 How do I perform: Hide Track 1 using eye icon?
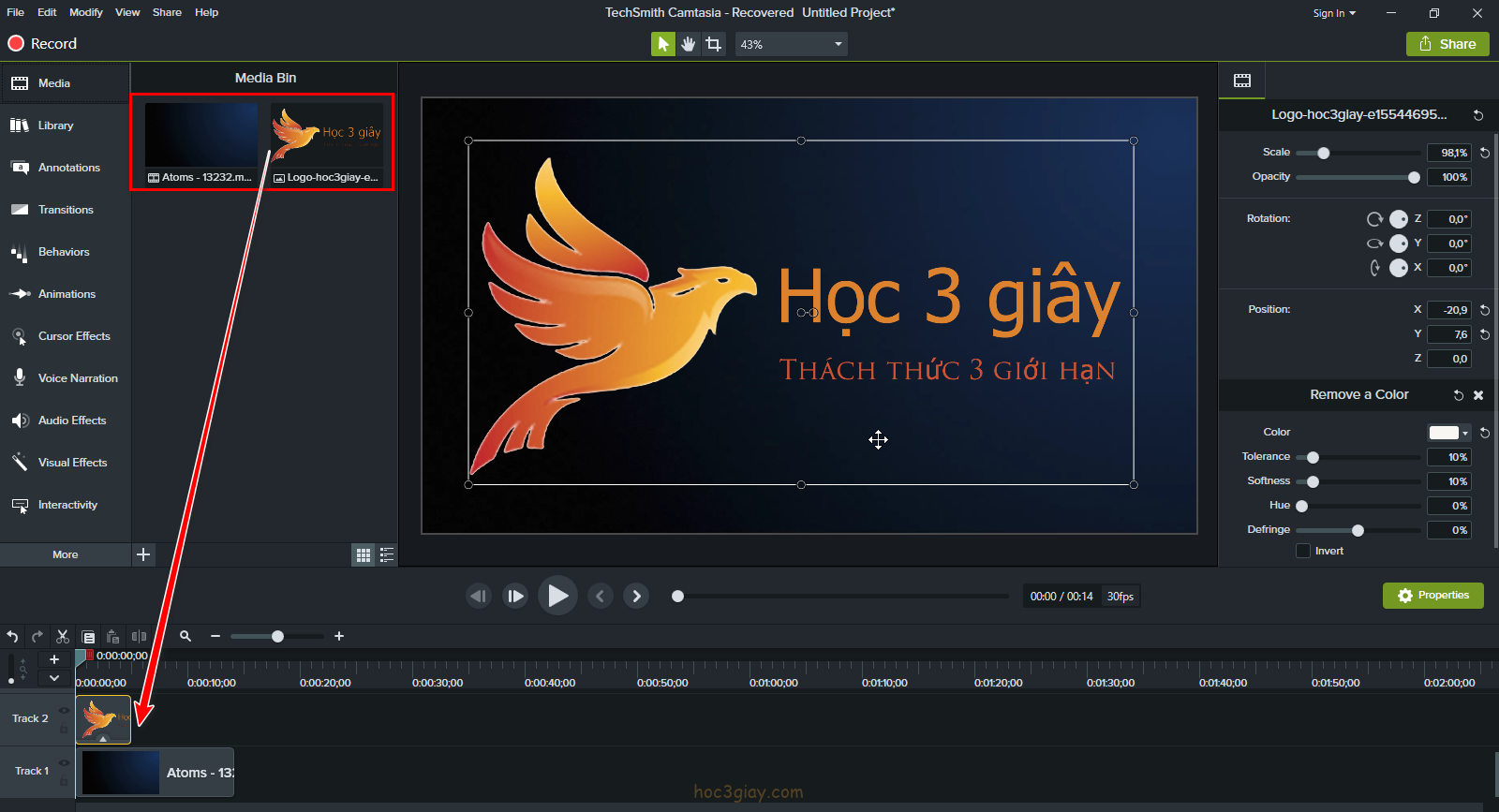64,763
